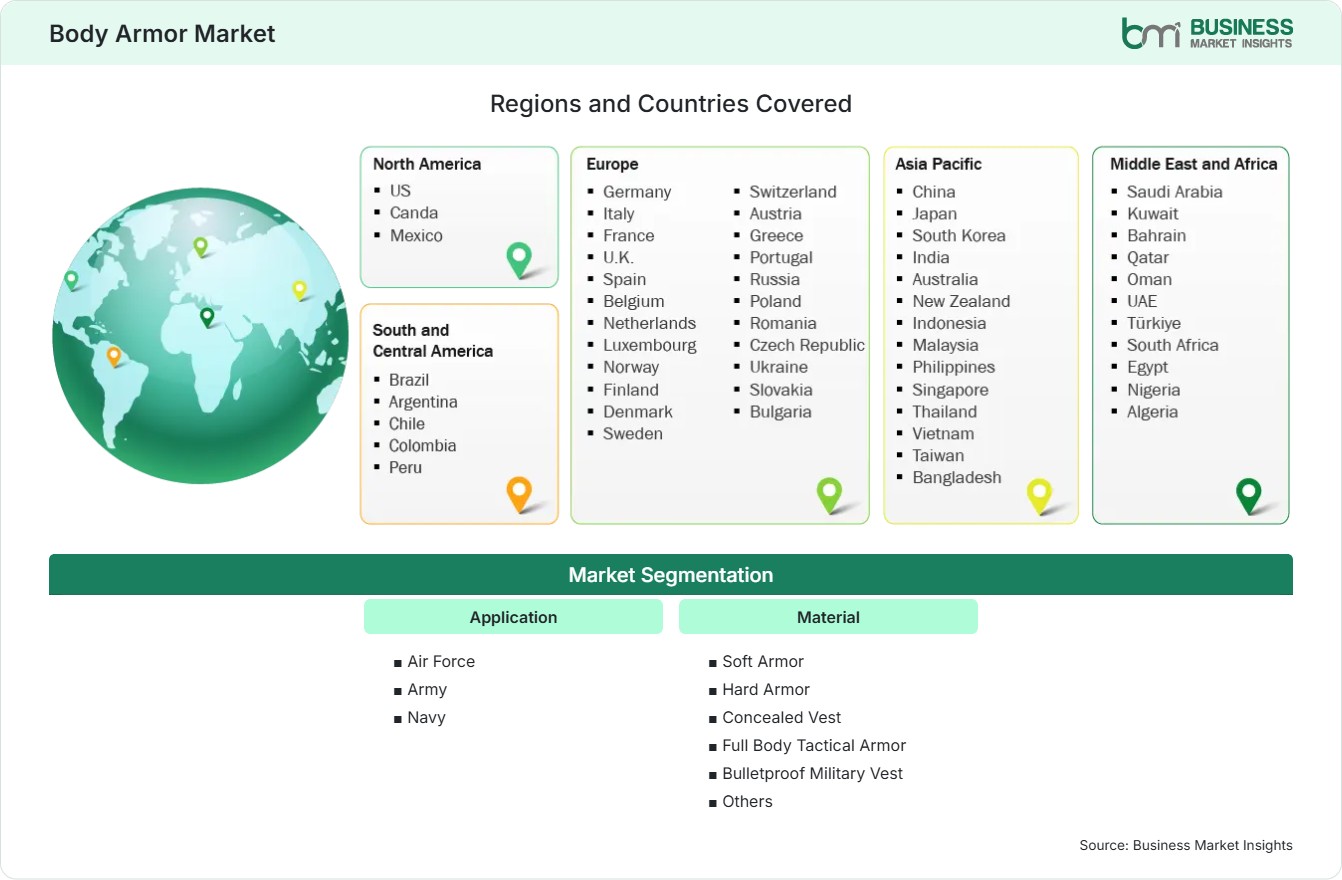Click the Business Market Insights logo
Image resolution: width=1342 pixels, height=880 pixels.
click(1207, 32)
